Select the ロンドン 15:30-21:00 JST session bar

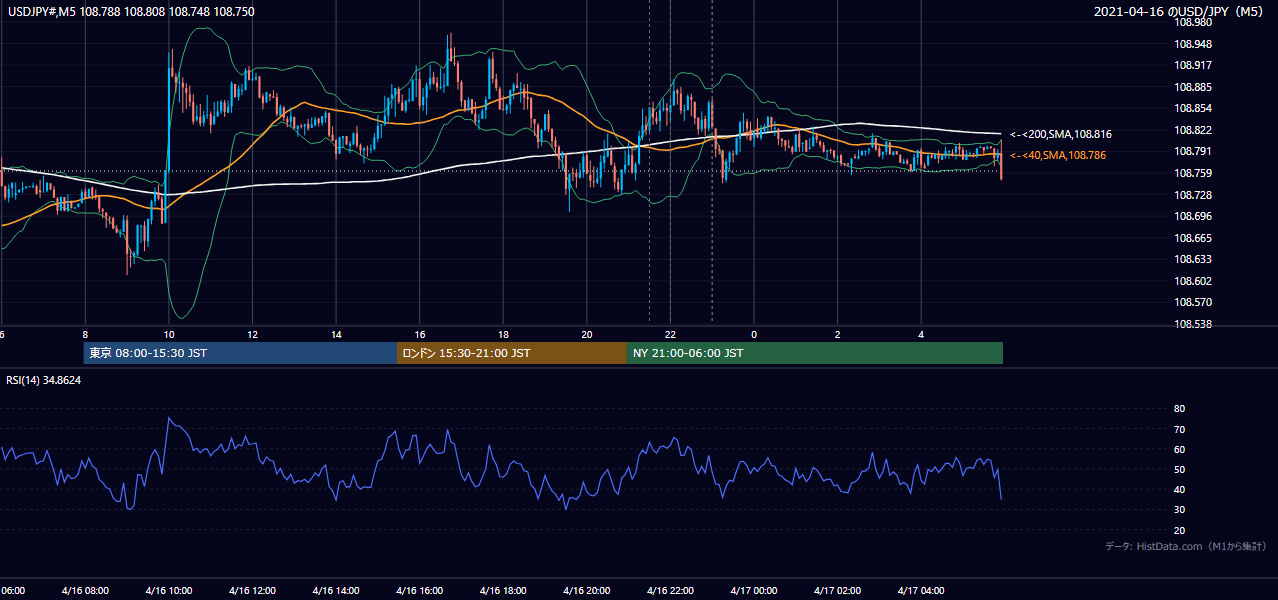tap(512, 353)
